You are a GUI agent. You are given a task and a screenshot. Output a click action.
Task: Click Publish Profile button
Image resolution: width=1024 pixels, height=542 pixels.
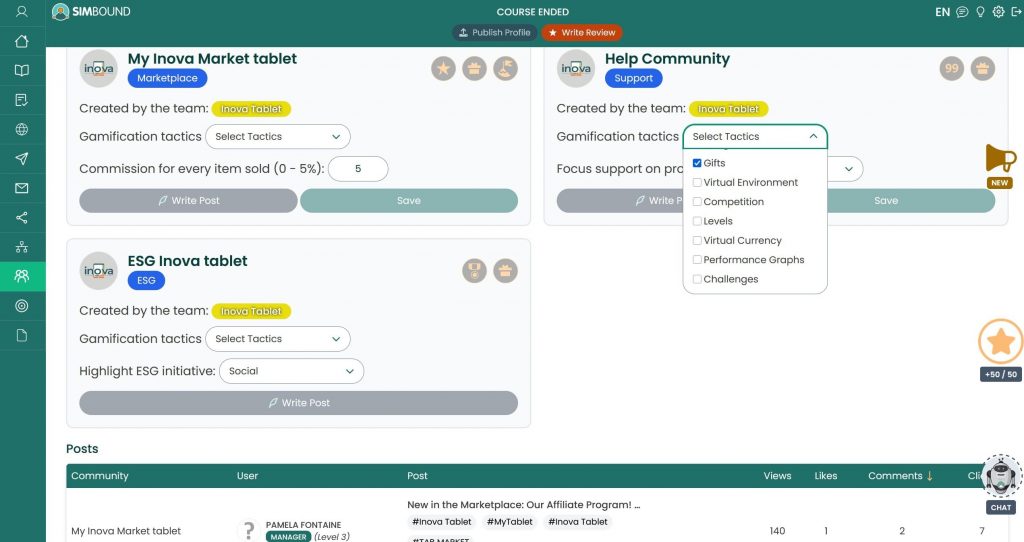point(494,32)
